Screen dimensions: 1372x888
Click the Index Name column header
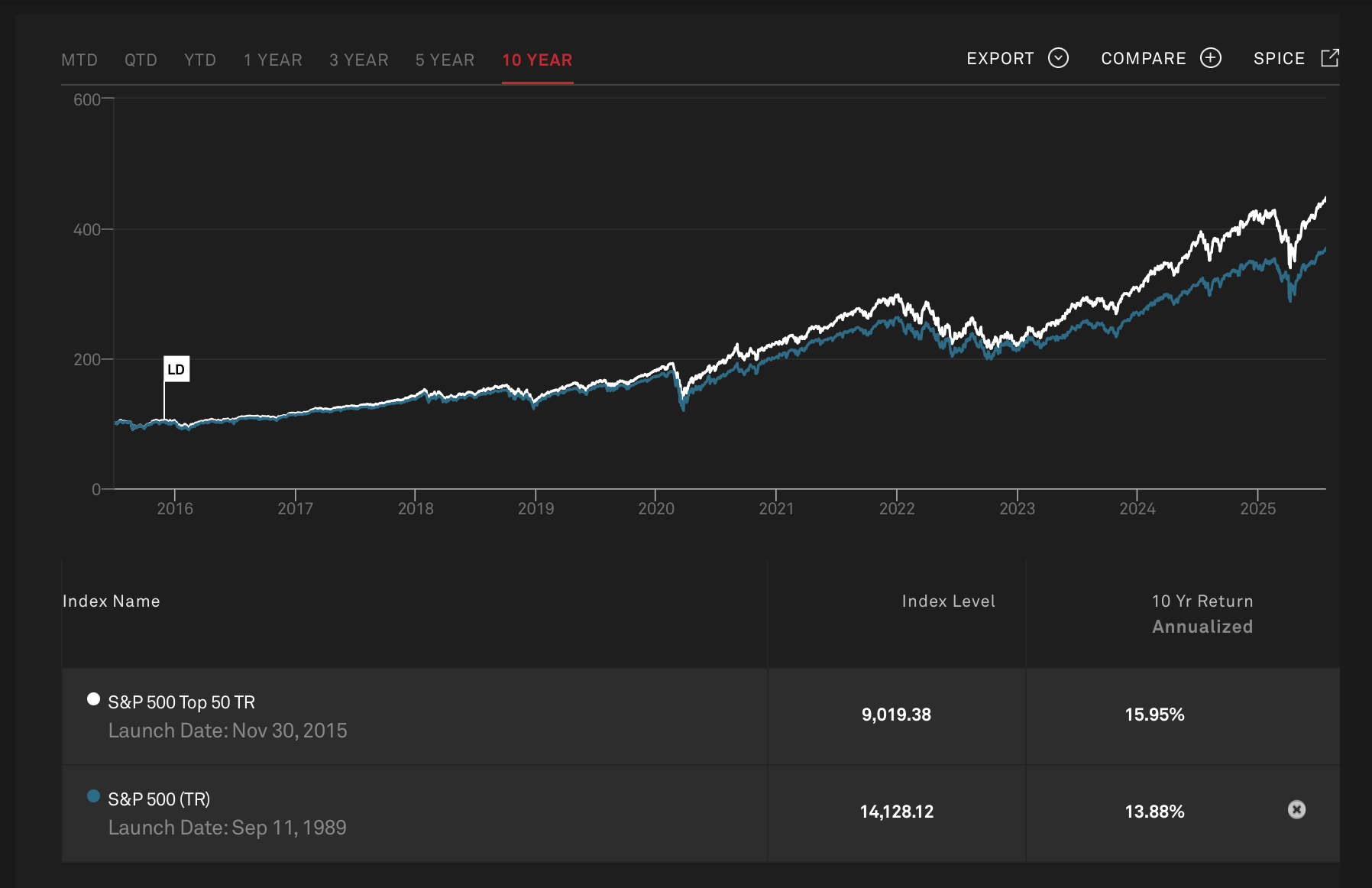(x=112, y=601)
